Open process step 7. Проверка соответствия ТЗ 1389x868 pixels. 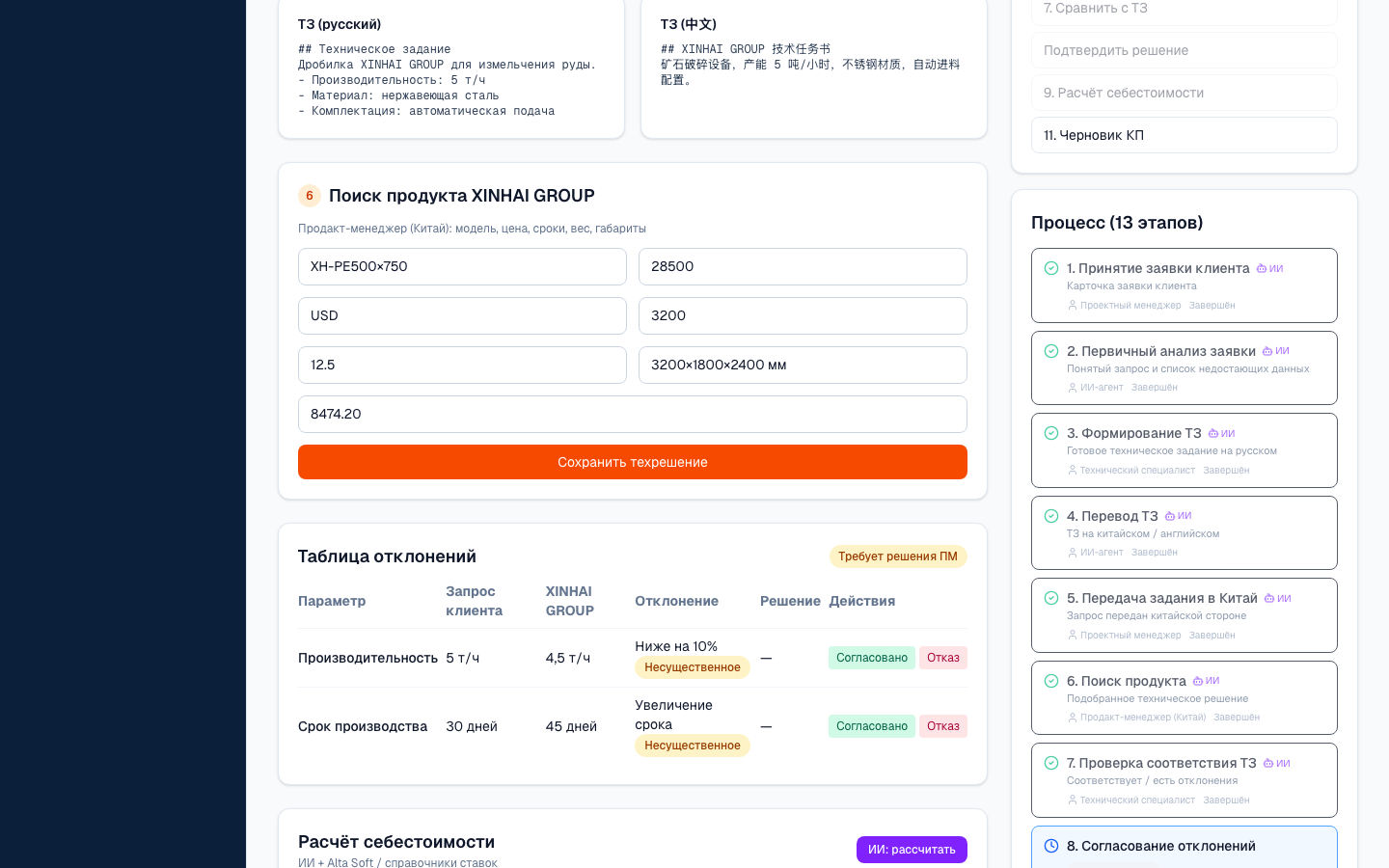point(1185,780)
